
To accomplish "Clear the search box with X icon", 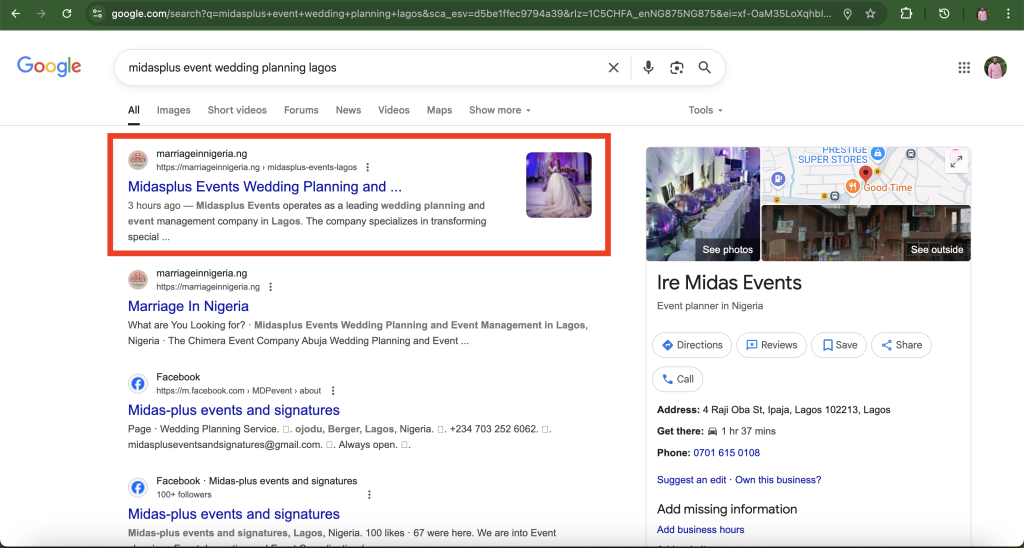I will pos(613,67).
